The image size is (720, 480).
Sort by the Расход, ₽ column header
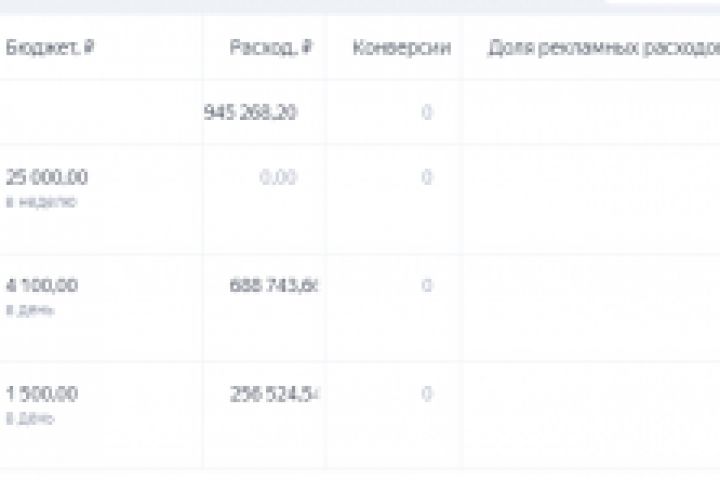pyautogui.click(x=270, y=47)
